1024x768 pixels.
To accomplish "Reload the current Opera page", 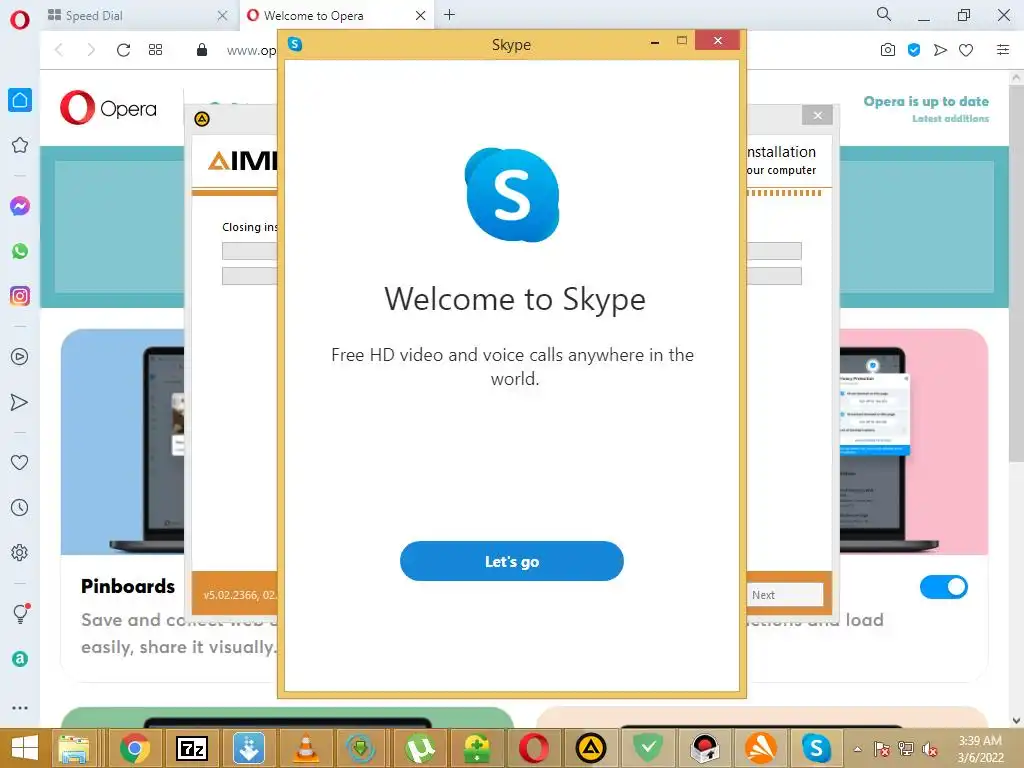I will [x=123, y=50].
